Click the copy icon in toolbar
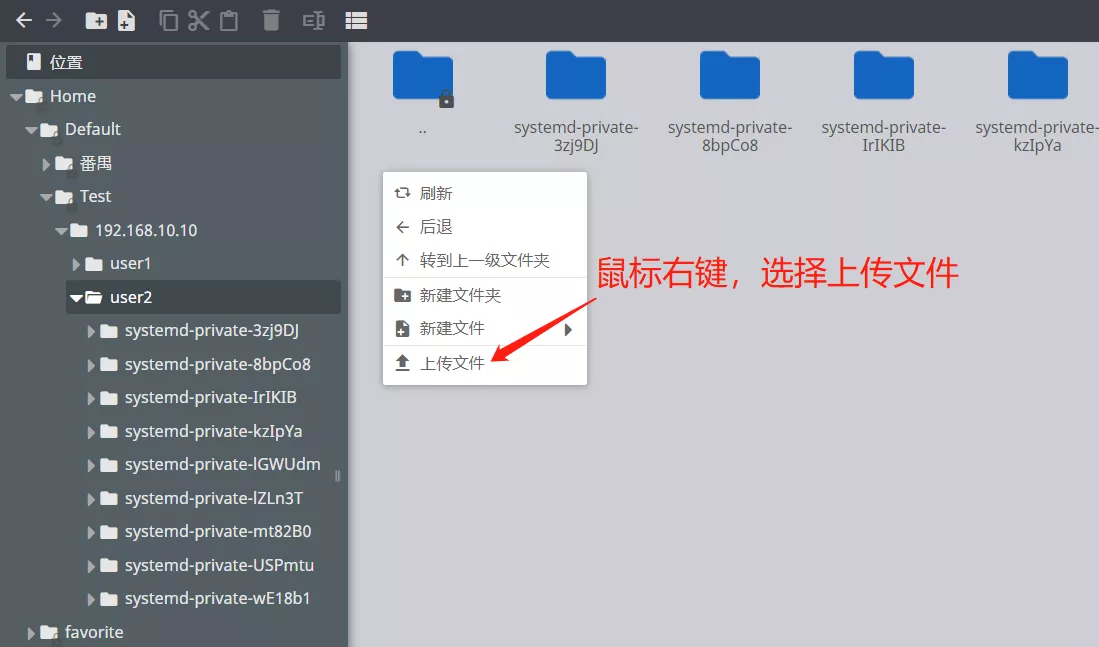 click(x=169, y=20)
